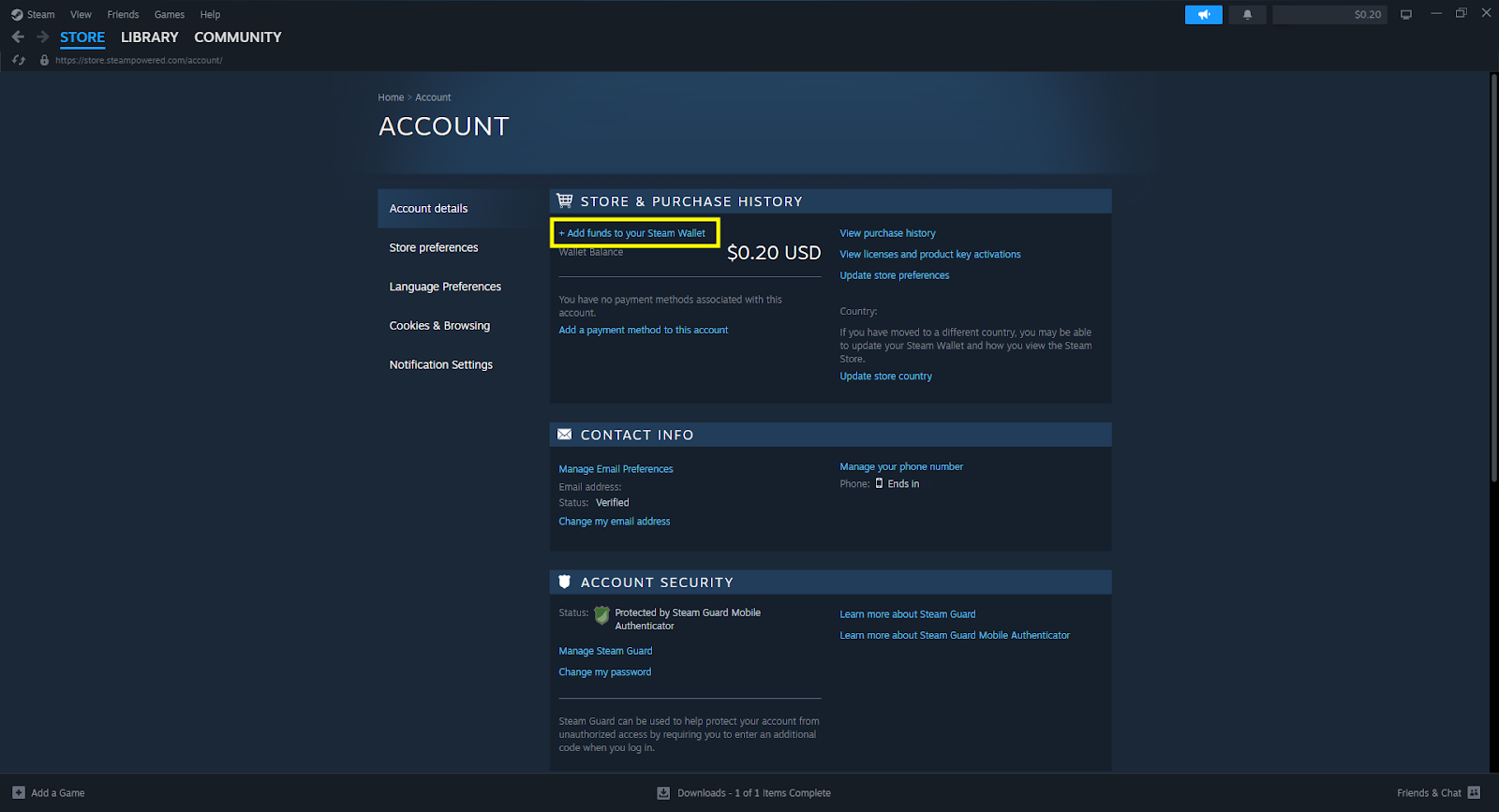Switch to Big Picture mode monitor icon

click(1406, 15)
